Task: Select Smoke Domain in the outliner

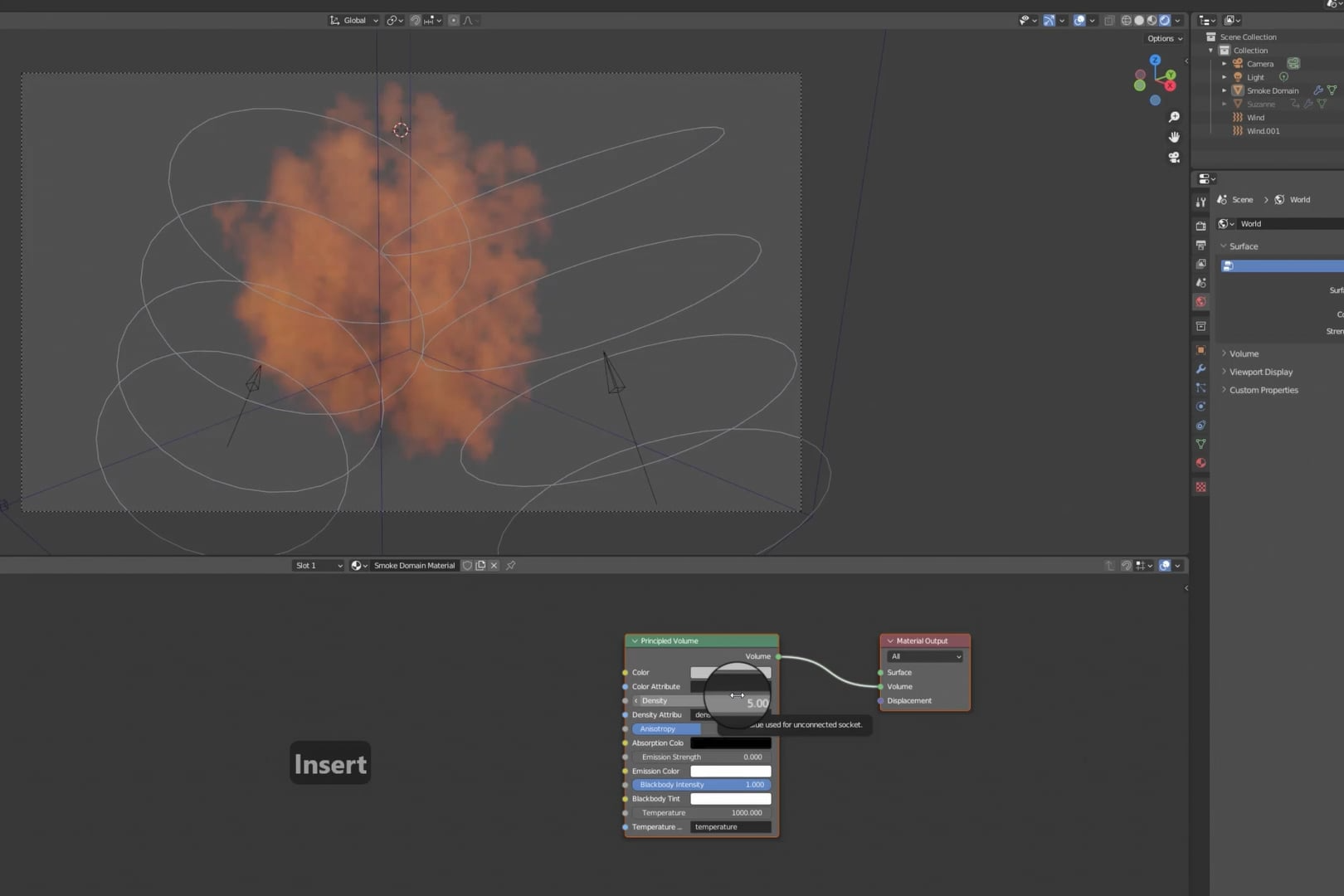Action: [1272, 90]
